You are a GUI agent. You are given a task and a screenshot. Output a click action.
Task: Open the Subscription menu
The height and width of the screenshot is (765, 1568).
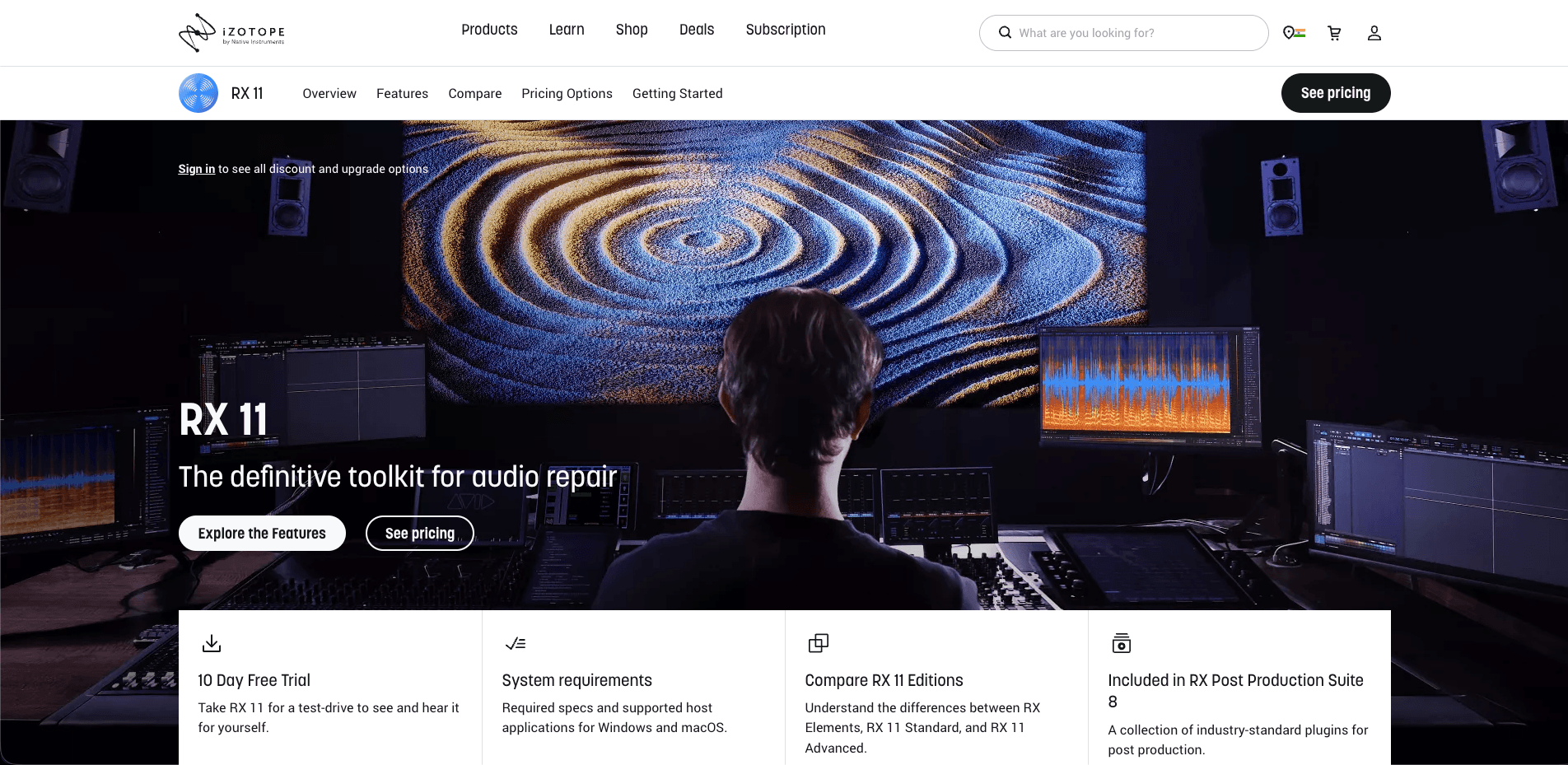pos(785,30)
